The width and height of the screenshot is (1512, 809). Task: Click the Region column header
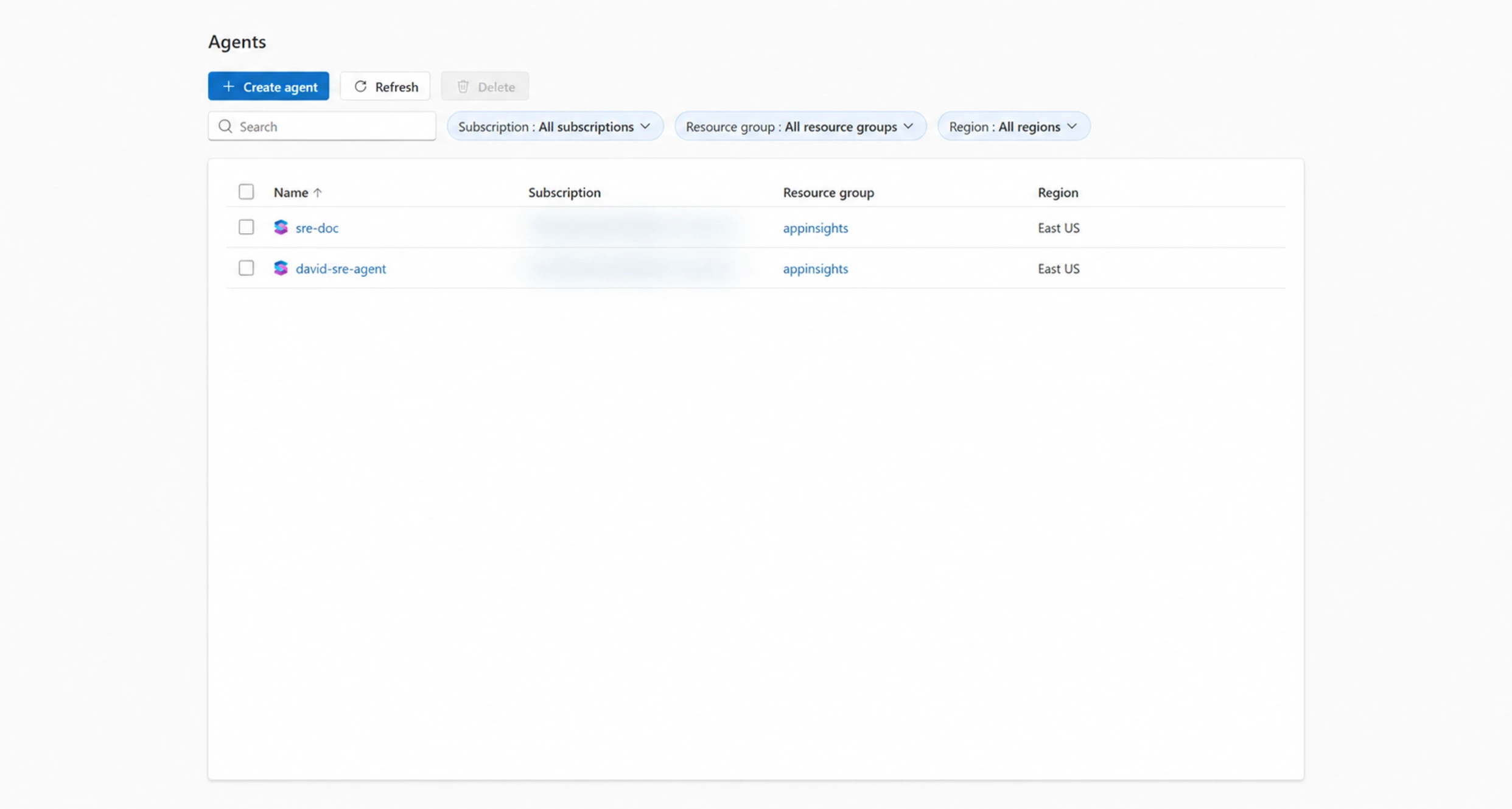[x=1058, y=192]
